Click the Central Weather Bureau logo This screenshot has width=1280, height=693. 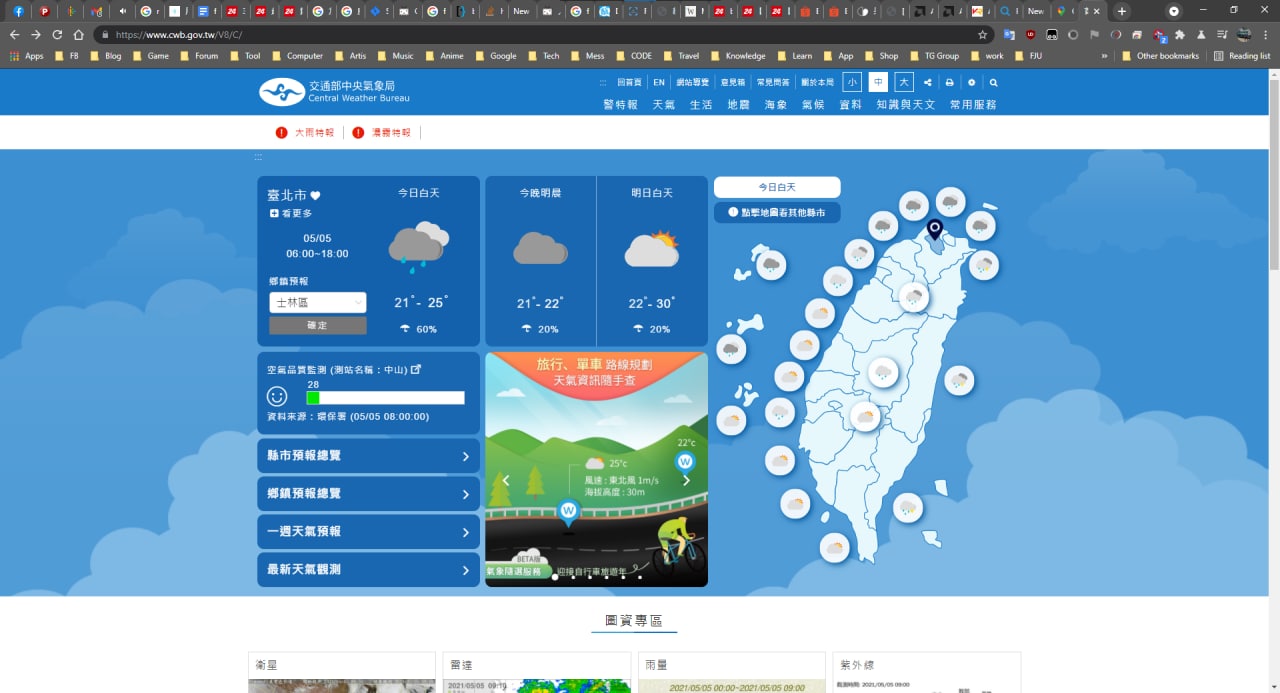[334, 92]
